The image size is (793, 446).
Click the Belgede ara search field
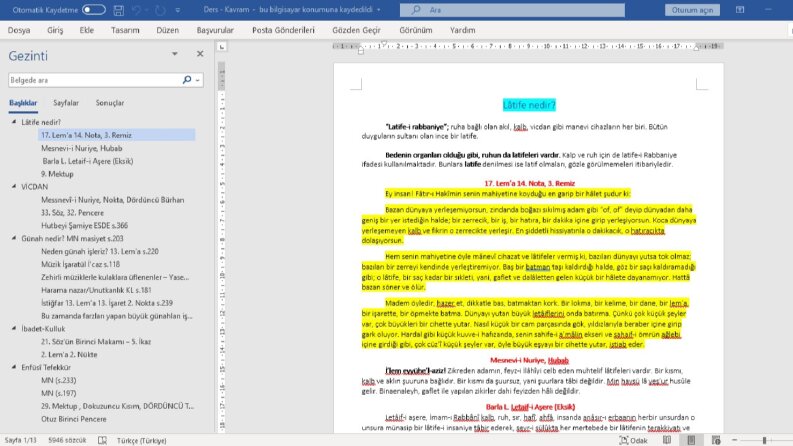[94, 80]
